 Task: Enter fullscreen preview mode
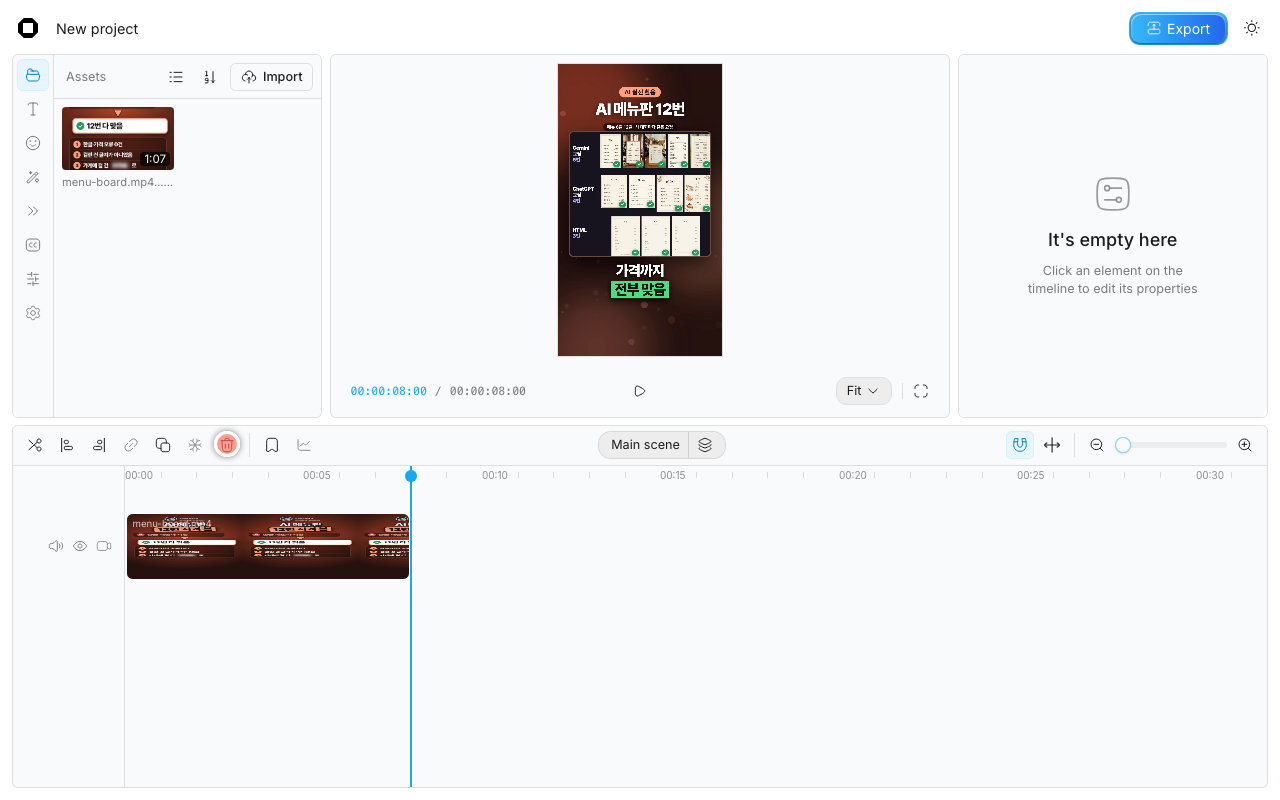coord(921,391)
